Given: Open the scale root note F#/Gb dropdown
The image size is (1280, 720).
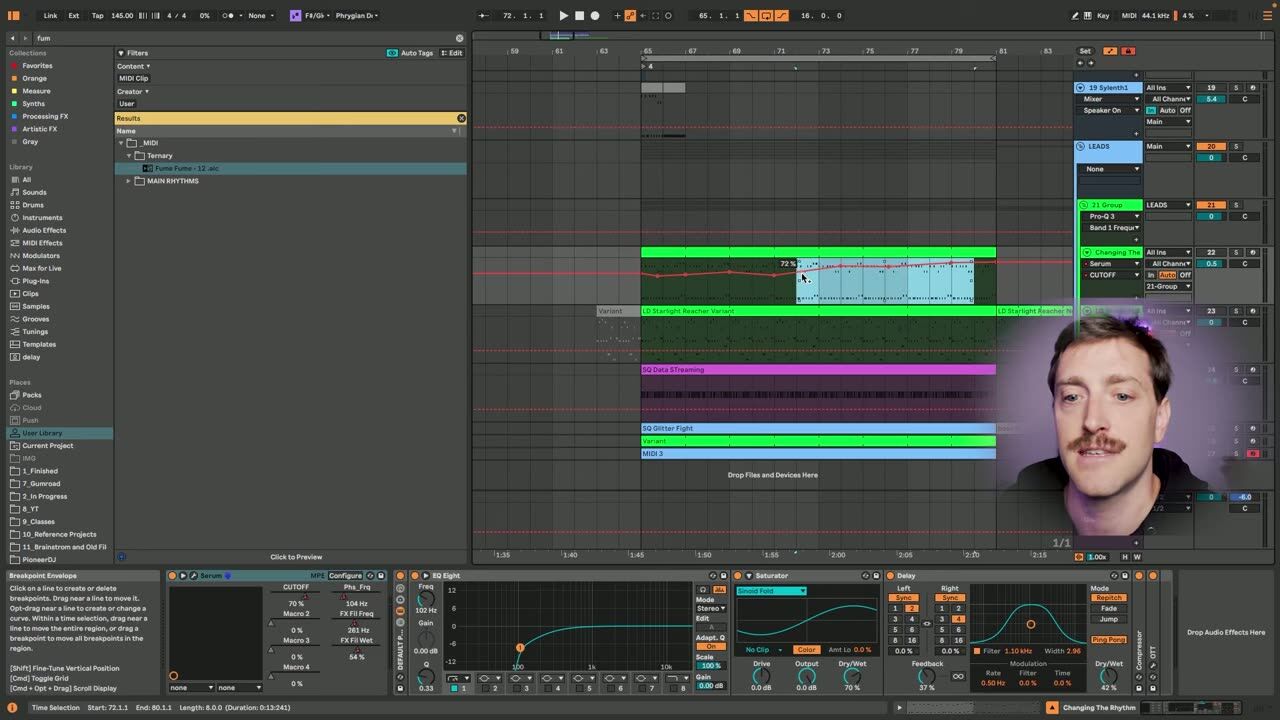Looking at the screenshot, I should 318,15.
